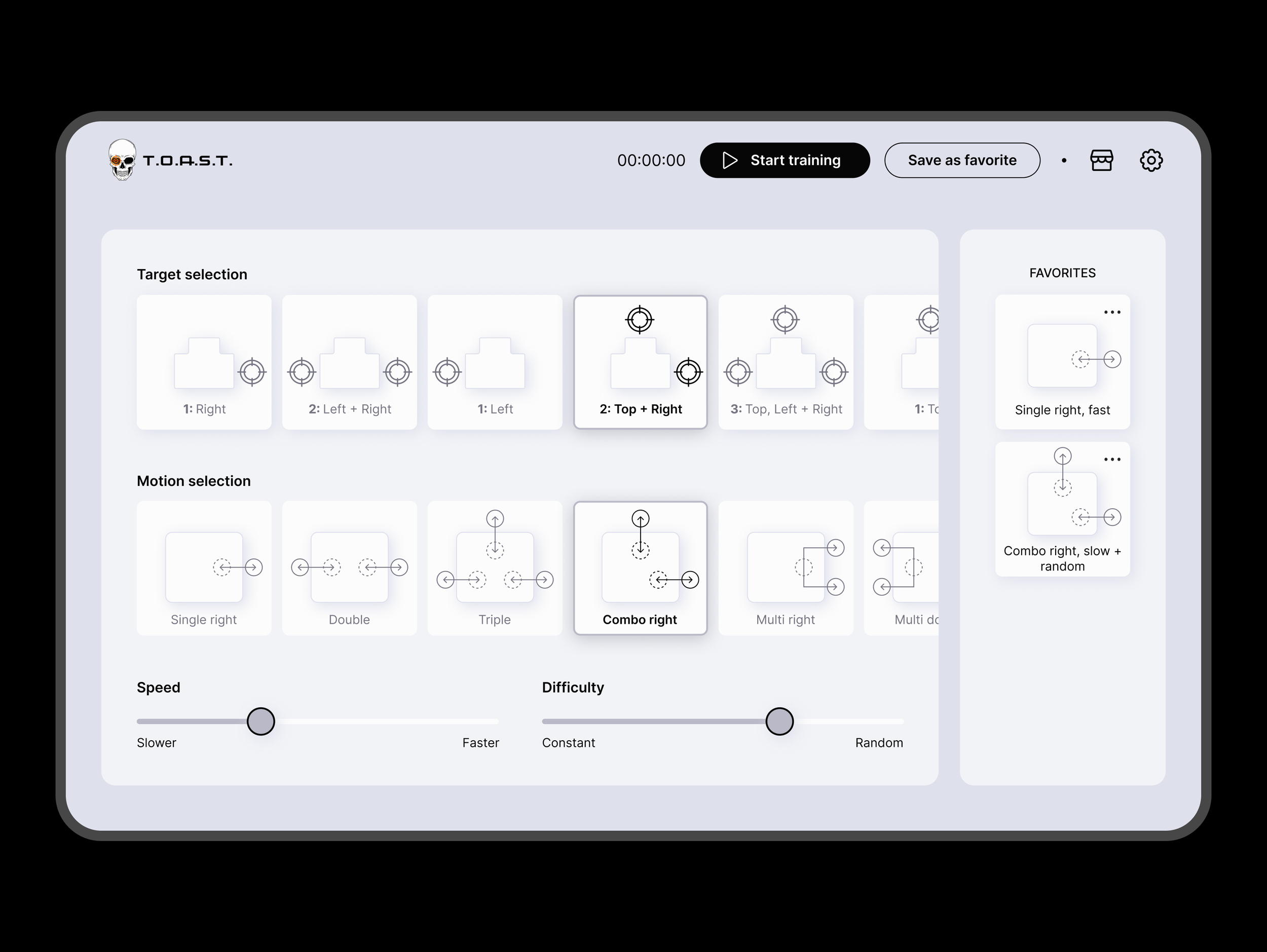Viewport: 1267px width, 952px height.
Task: Load 'Single right, fast' favorite thumbnail
Action: (x=1062, y=357)
